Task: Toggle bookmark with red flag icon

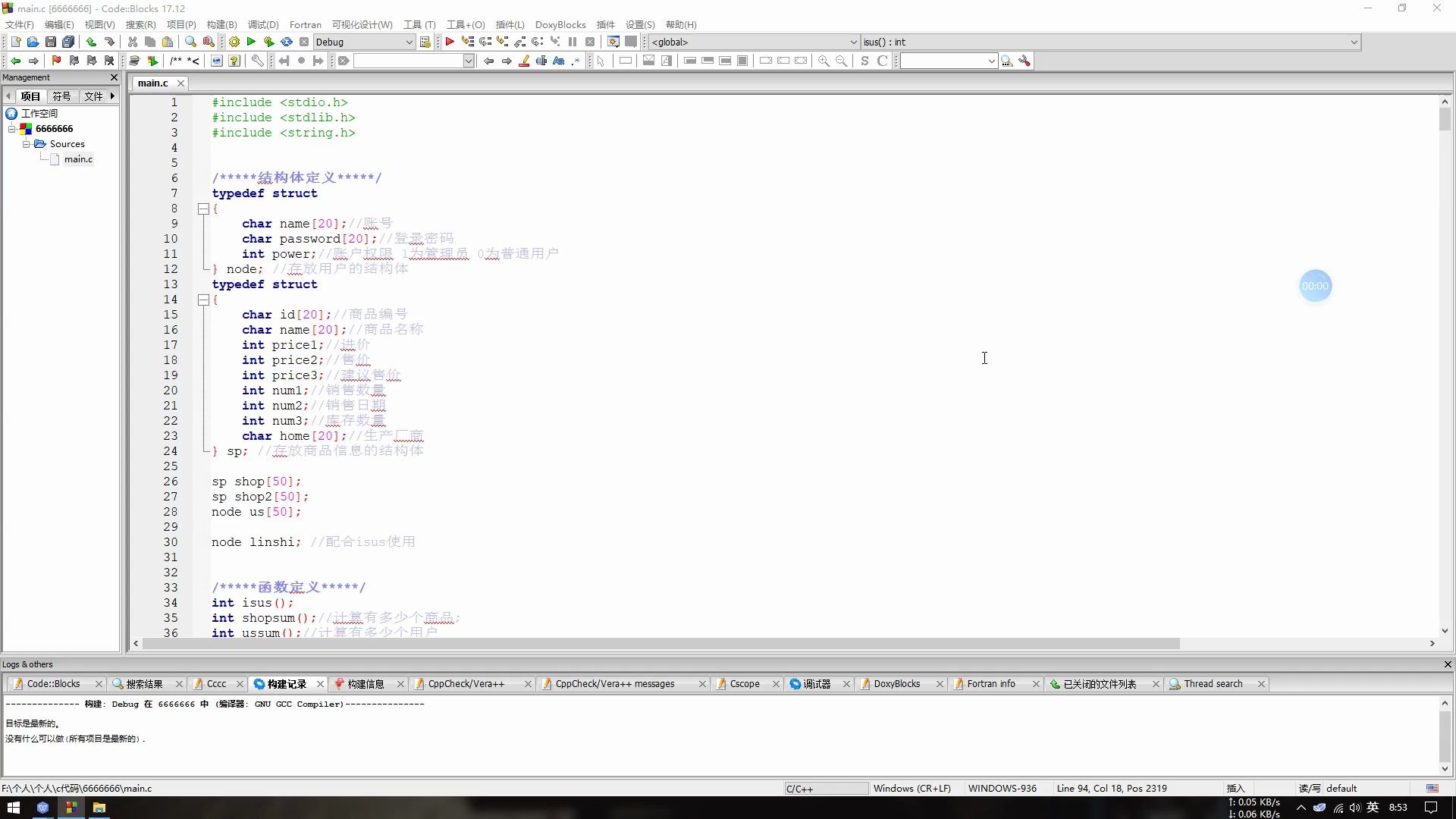Action: (x=56, y=61)
